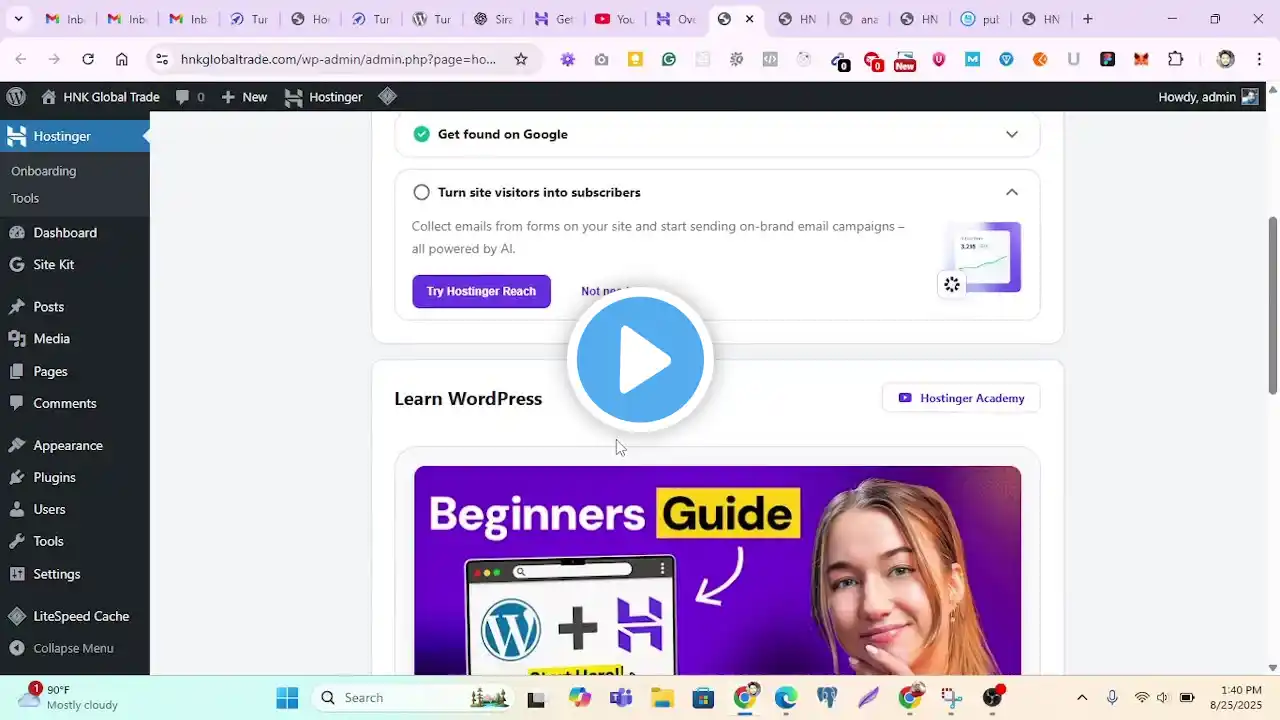Image resolution: width=1280 pixels, height=720 pixels.
Task: Visit site via HNK Global Trade home link
Action: (100, 97)
